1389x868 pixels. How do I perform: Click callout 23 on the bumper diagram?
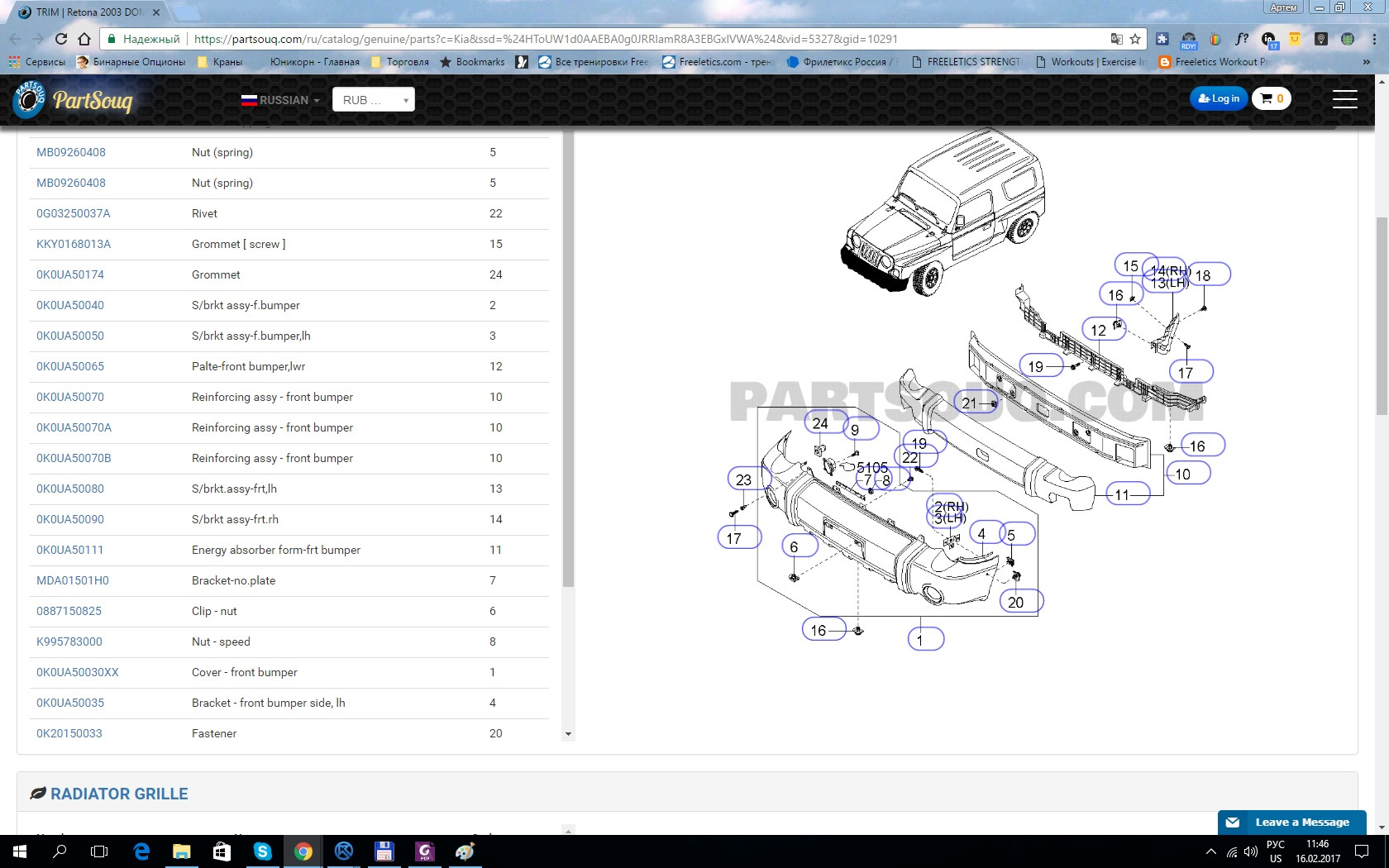point(749,479)
